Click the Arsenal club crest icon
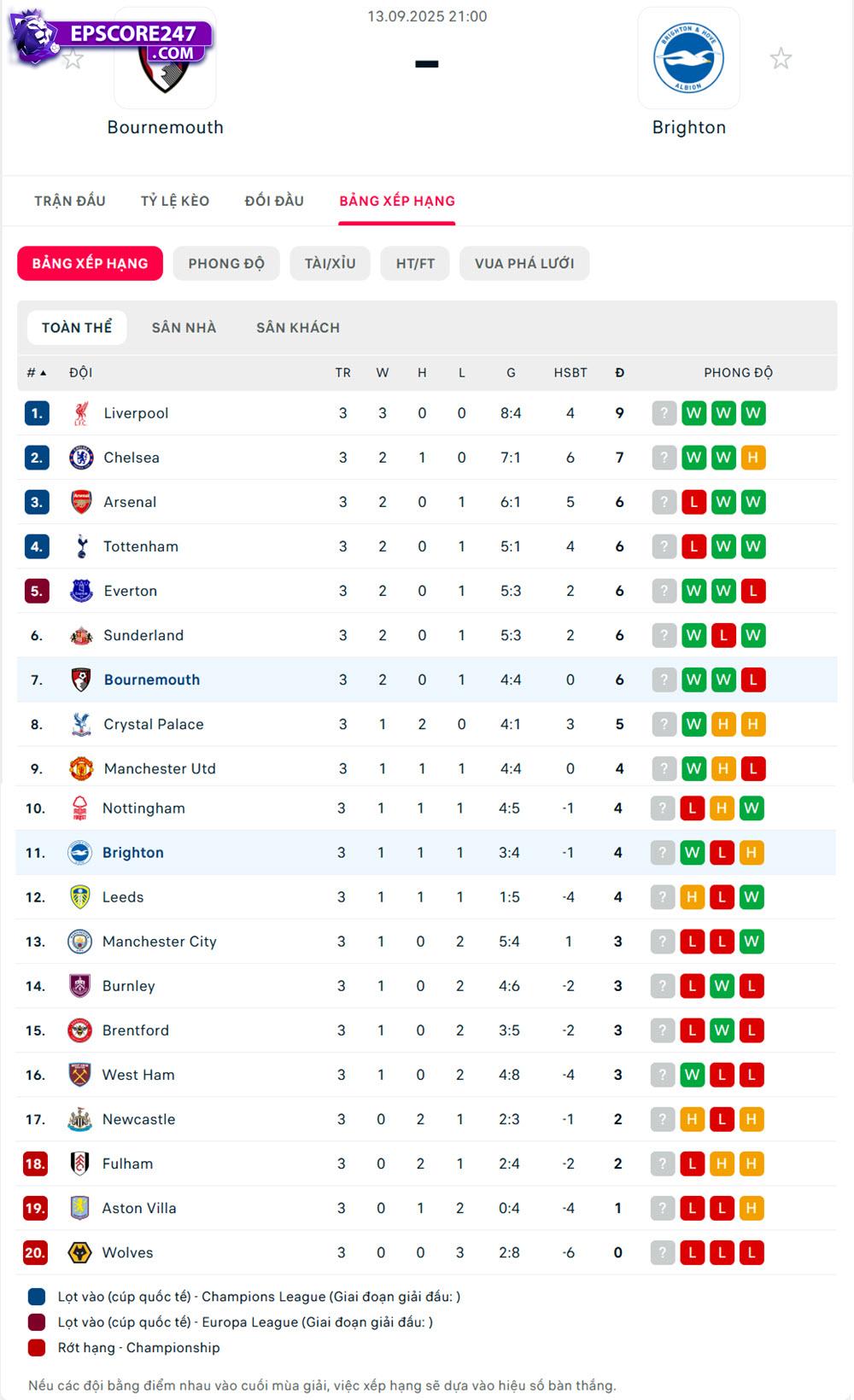This screenshot has height=1400, width=854. point(81,502)
